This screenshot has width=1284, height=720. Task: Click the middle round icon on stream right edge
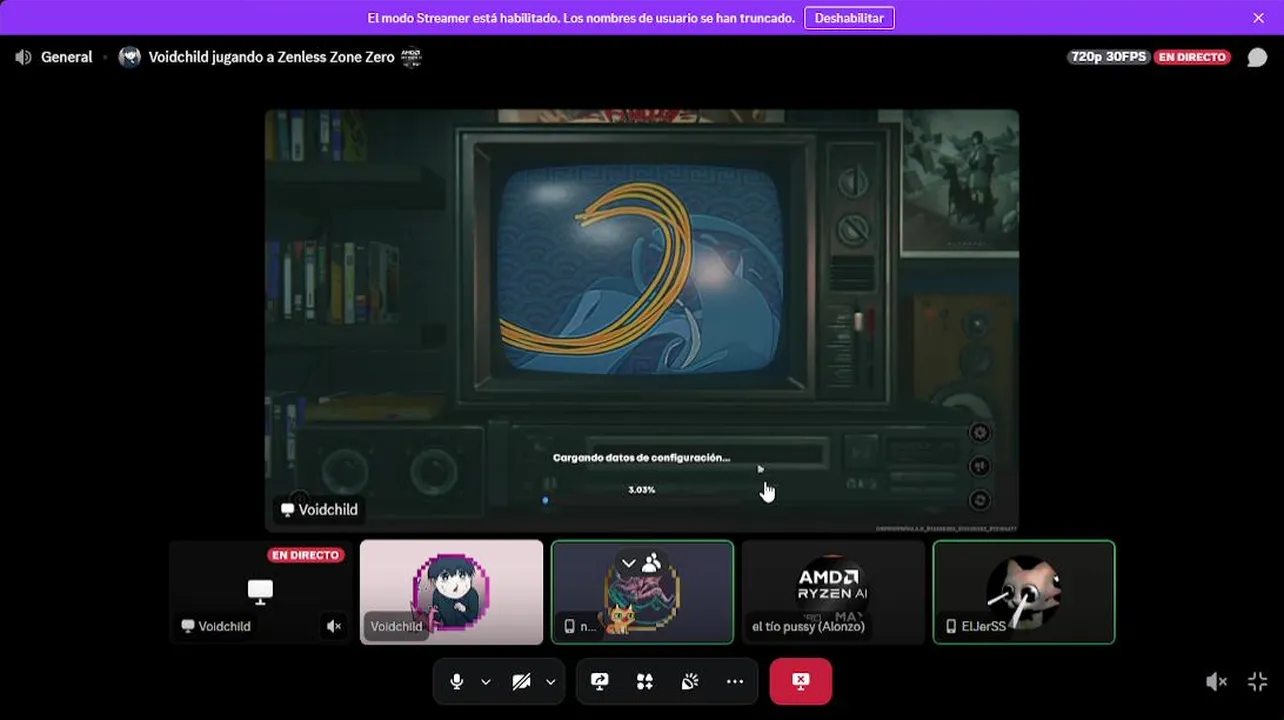[980, 466]
